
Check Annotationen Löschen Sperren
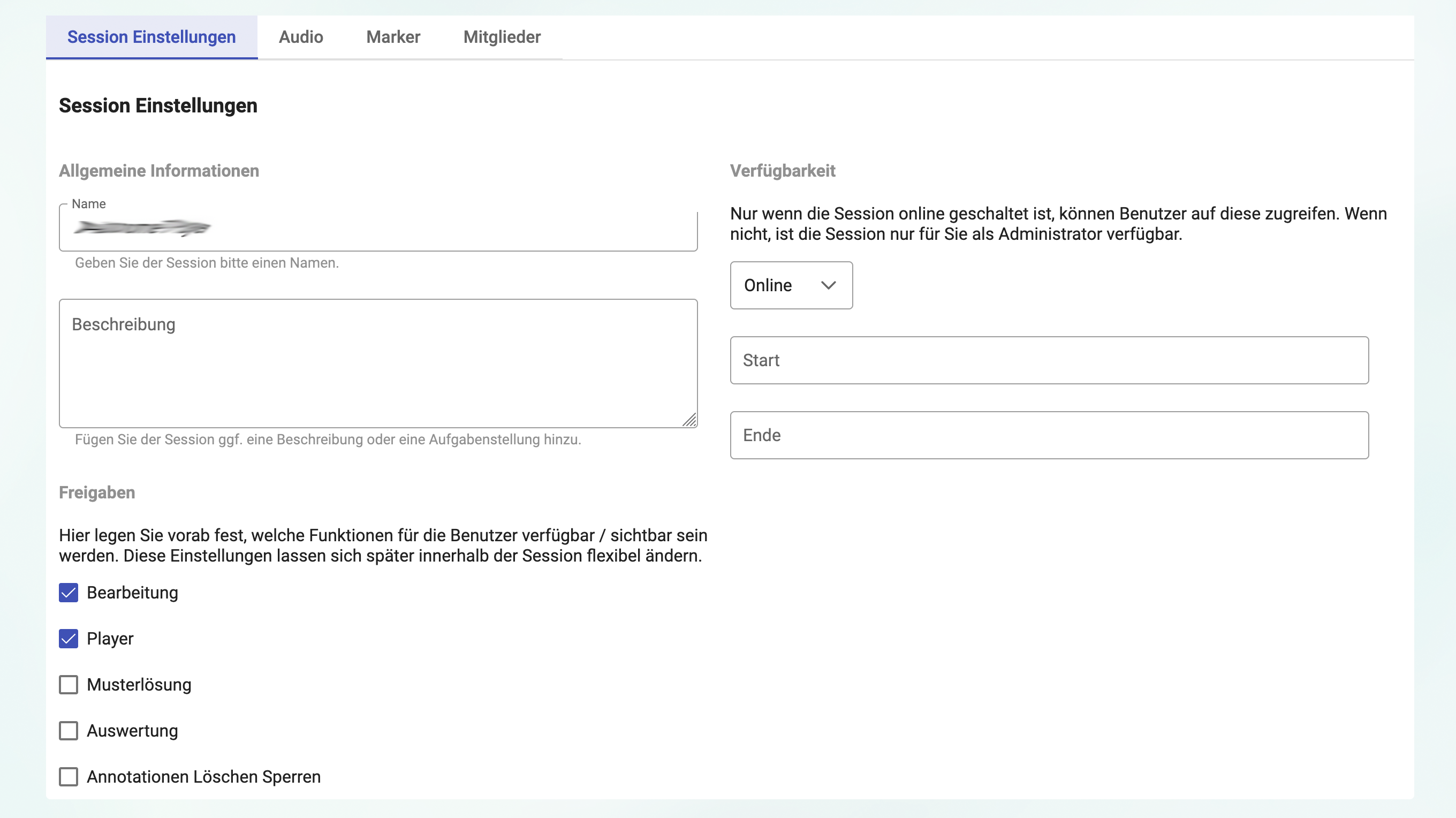69,777
